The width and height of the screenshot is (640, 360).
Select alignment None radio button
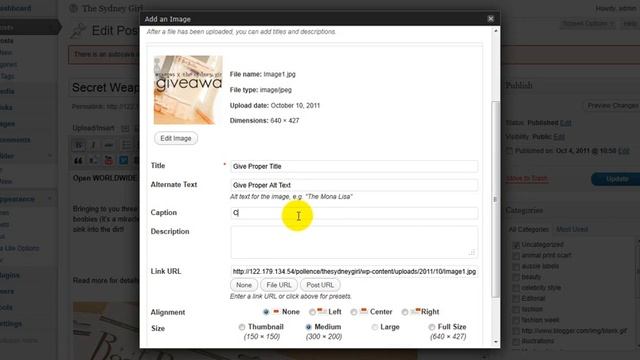266,312
